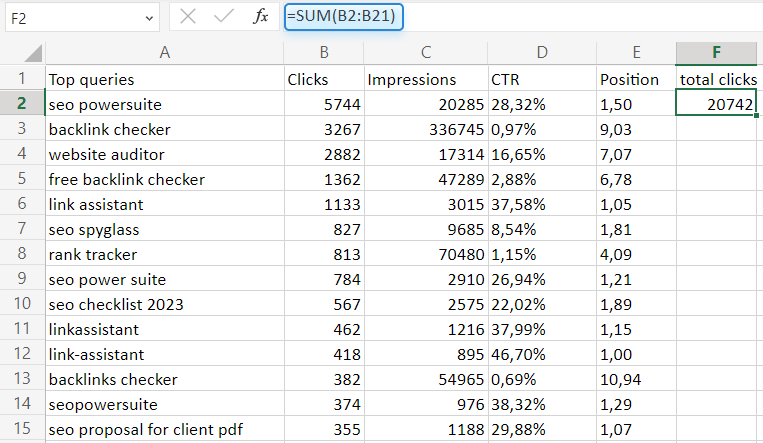
Task: Select impressions value 1188
Action: (x=426, y=429)
